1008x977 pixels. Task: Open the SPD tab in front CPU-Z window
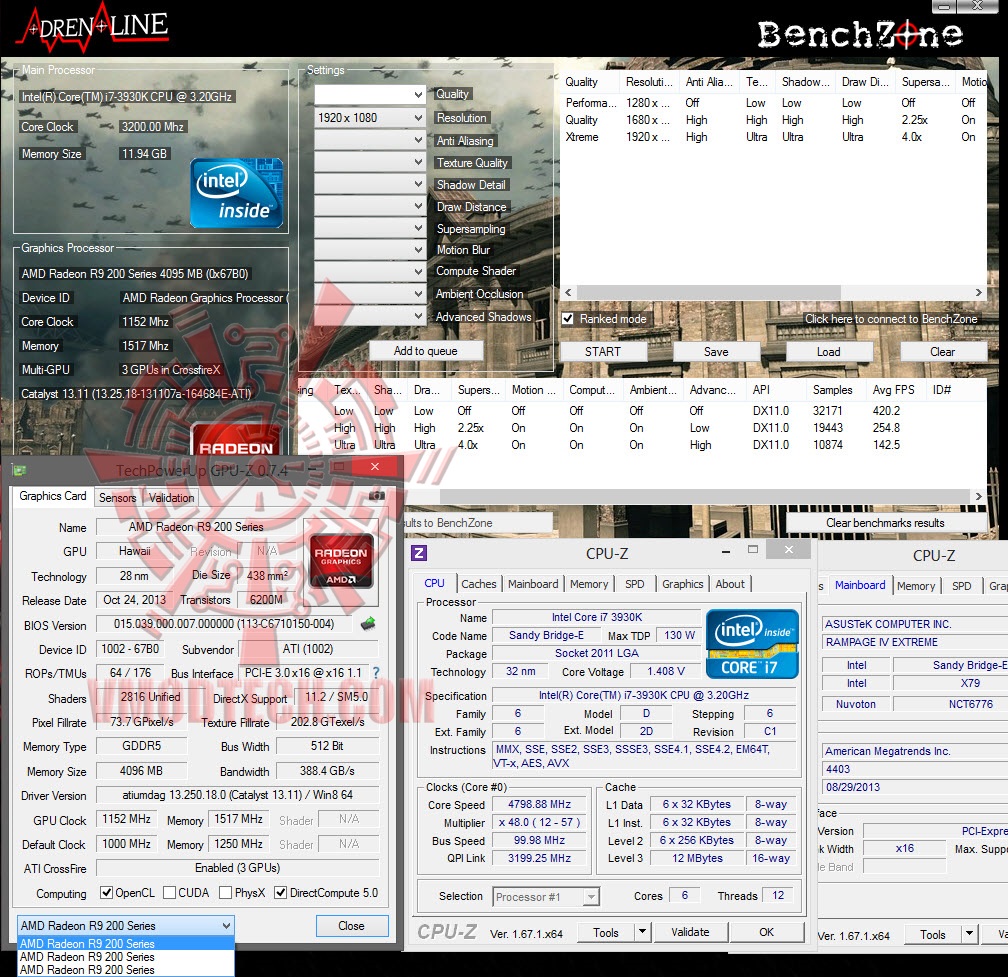634,584
